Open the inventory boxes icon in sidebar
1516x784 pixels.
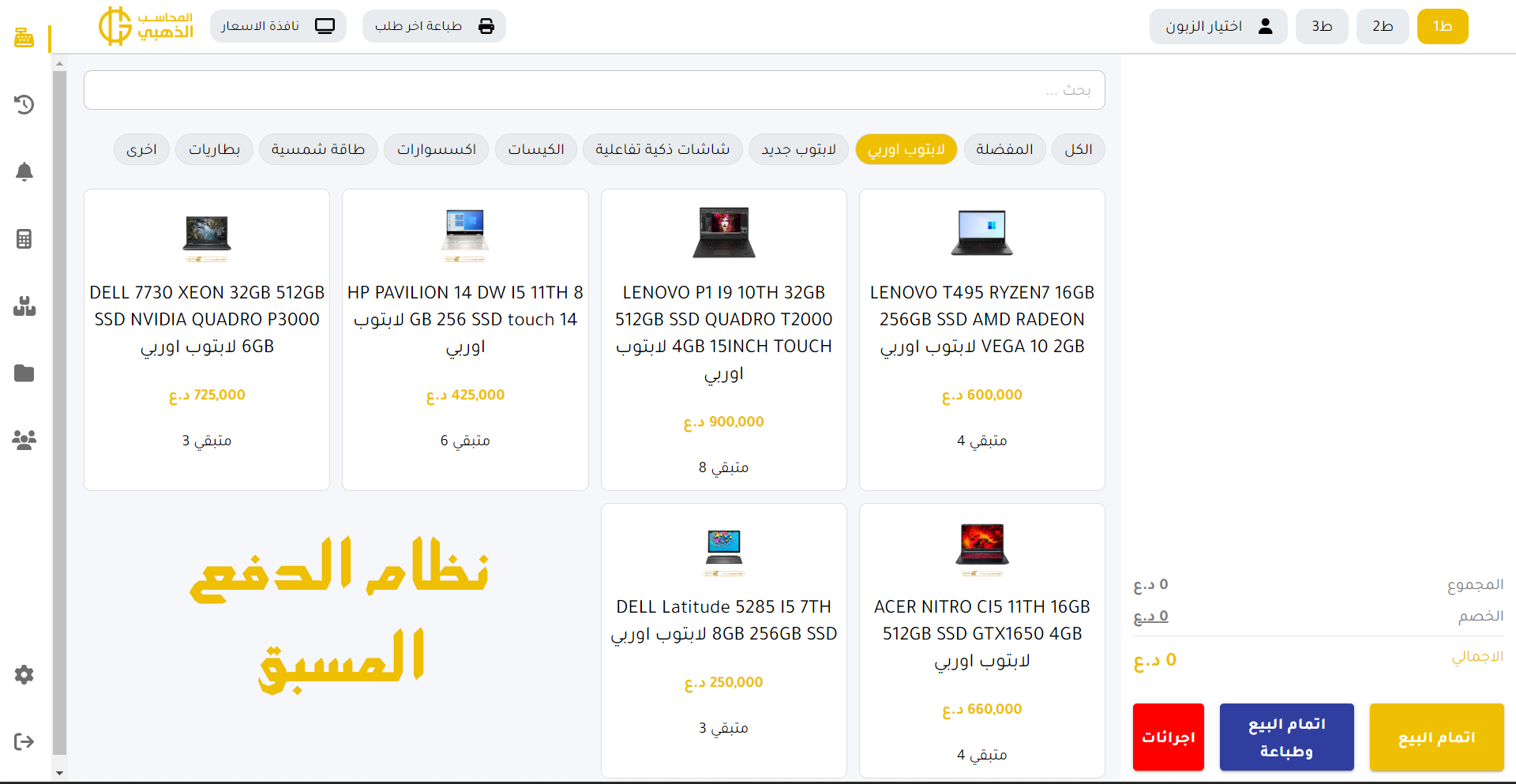24,306
